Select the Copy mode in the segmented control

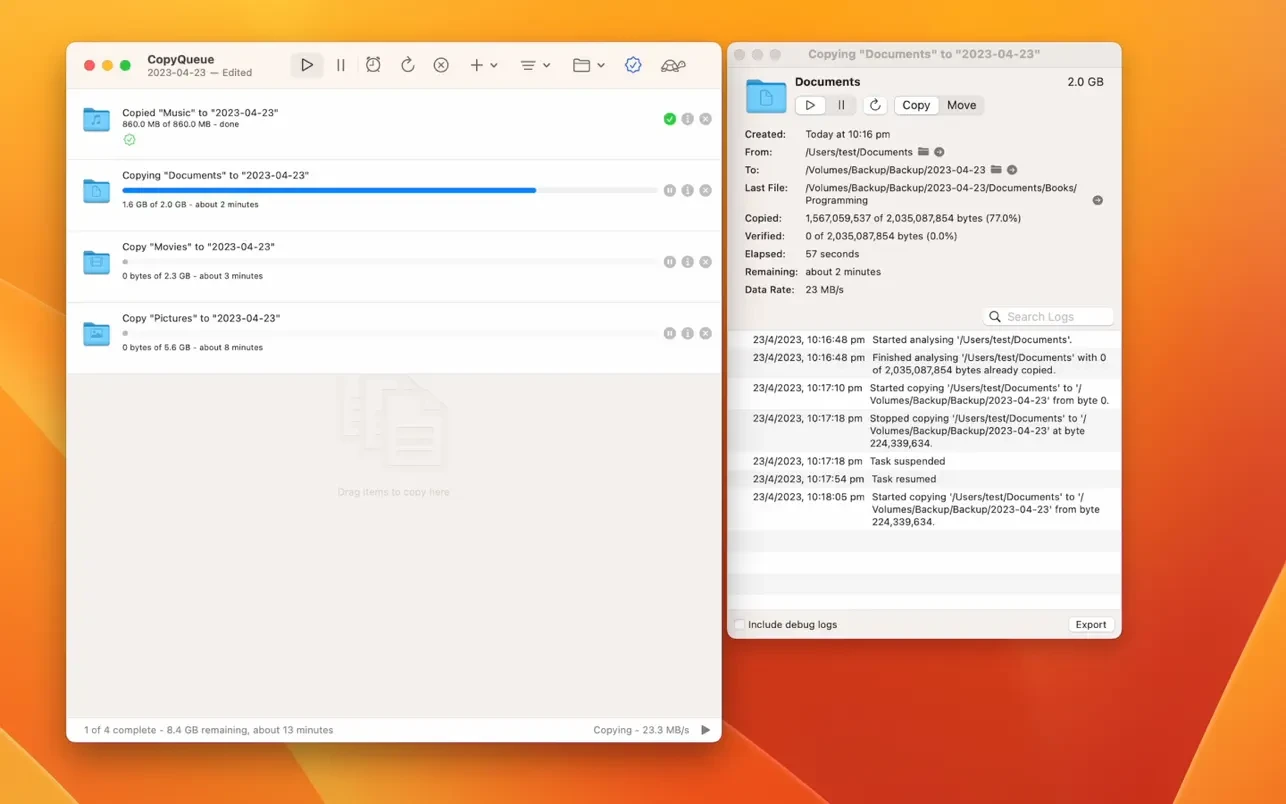pos(916,105)
